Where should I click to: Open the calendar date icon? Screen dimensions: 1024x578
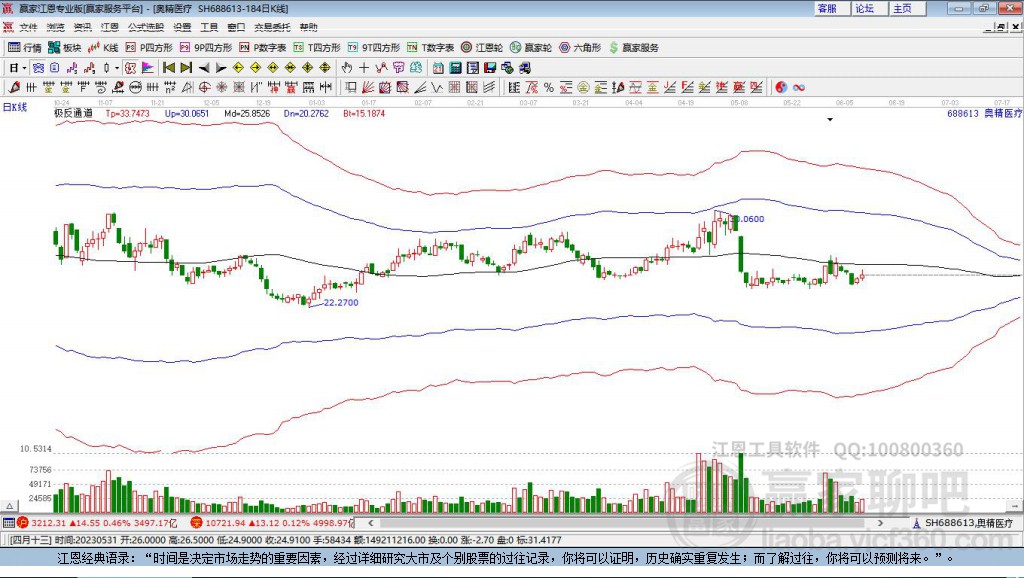click(438, 68)
